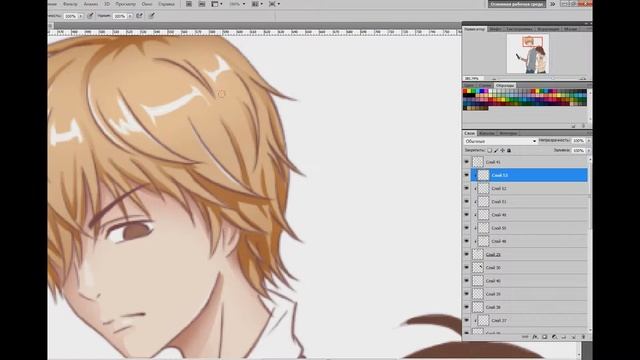Click the link layers icon
The width and height of the screenshot is (640, 360).
point(525,337)
